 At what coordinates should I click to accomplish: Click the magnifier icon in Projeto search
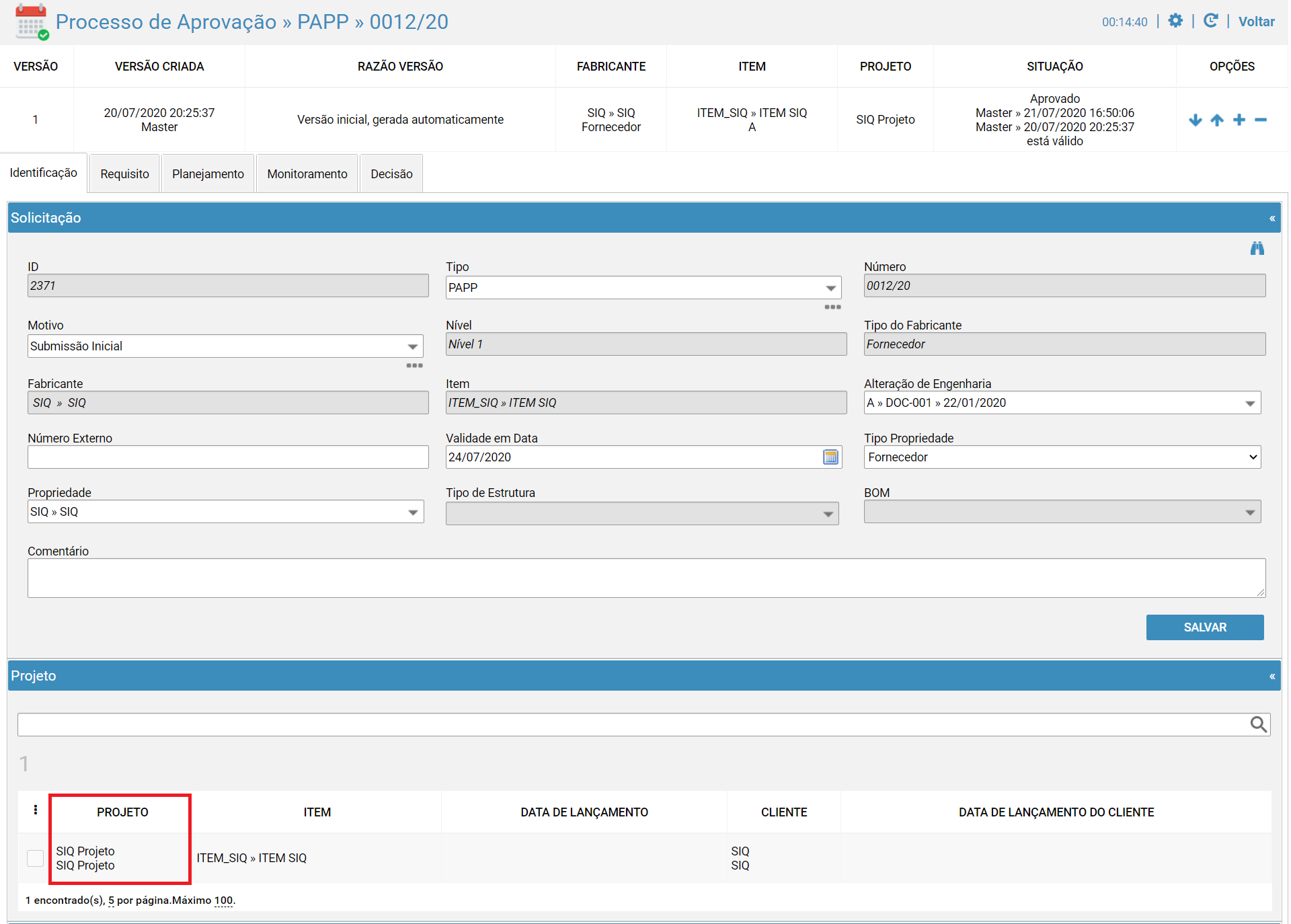(1259, 724)
